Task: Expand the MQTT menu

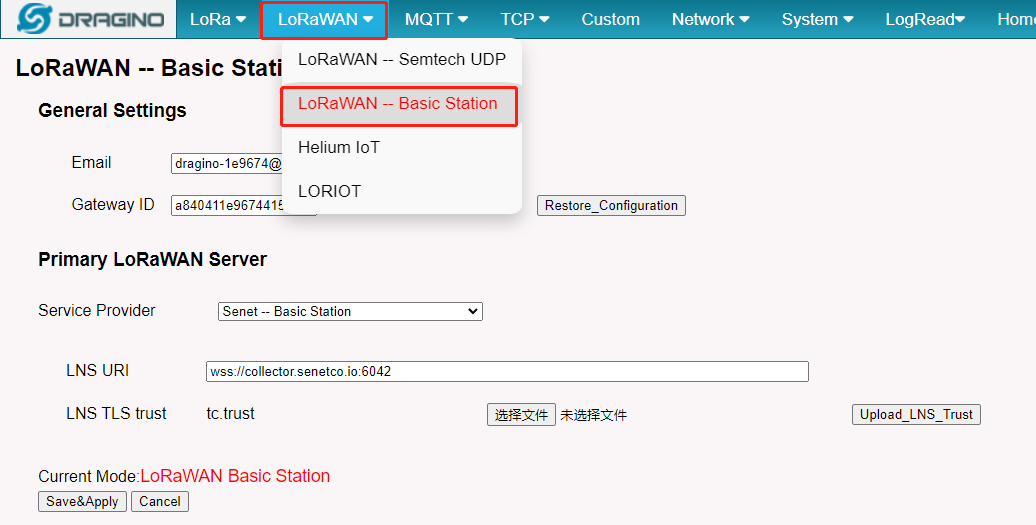Action: pos(436,20)
